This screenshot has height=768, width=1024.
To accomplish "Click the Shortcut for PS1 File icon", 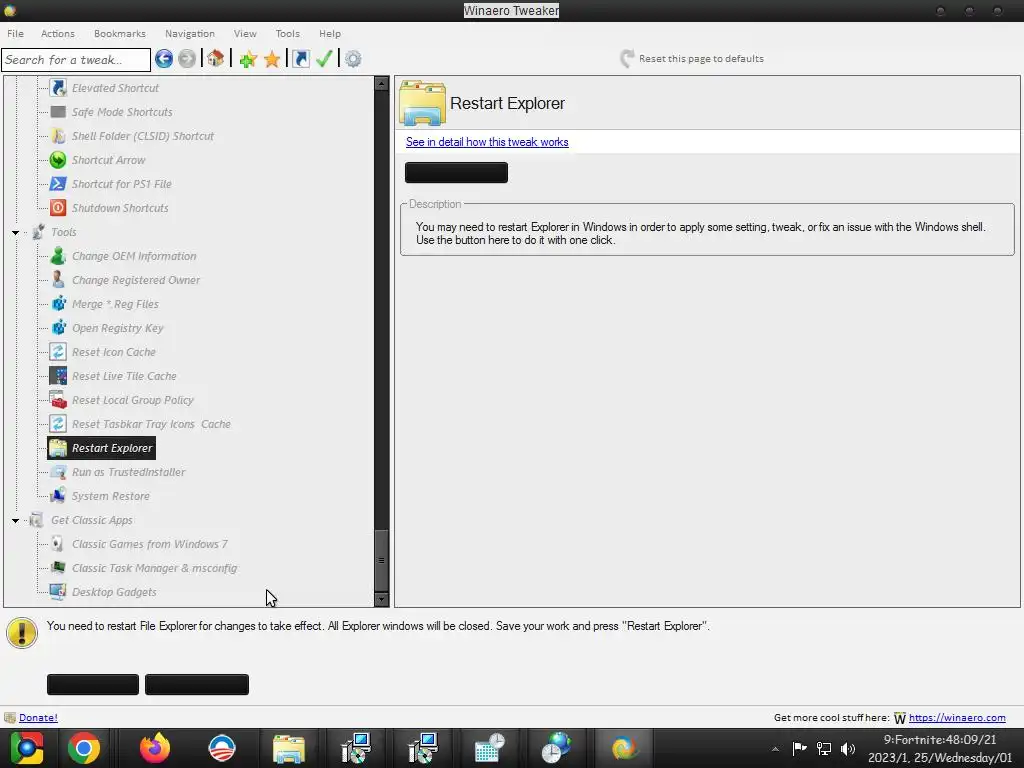I will click(x=58, y=184).
